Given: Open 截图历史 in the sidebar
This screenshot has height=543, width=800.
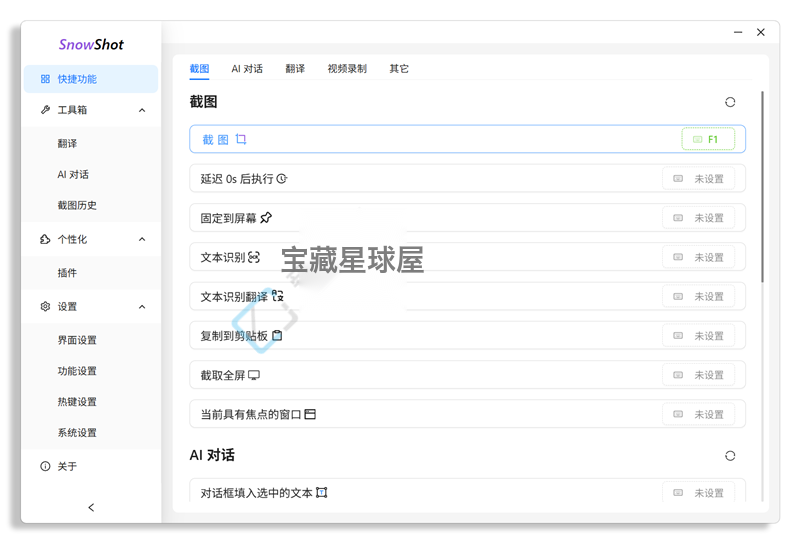Looking at the screenshot, I should (x=77, y=205).
